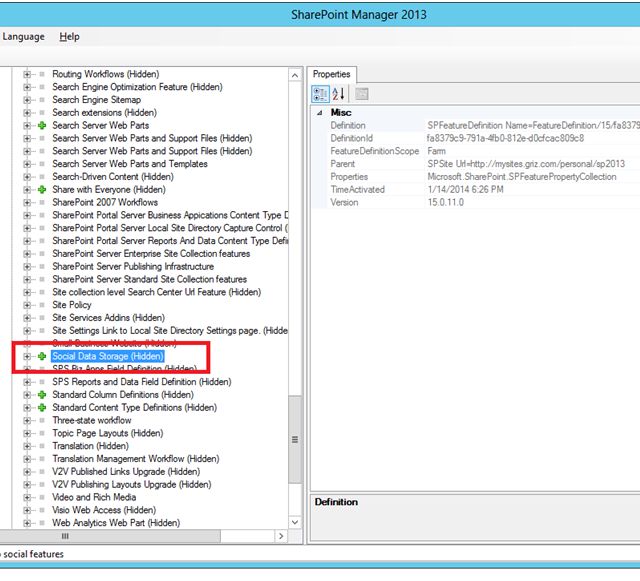Click gray icon beside Video and Rich Media
Screen dimensions: 640x581
[x=42, y=497]
